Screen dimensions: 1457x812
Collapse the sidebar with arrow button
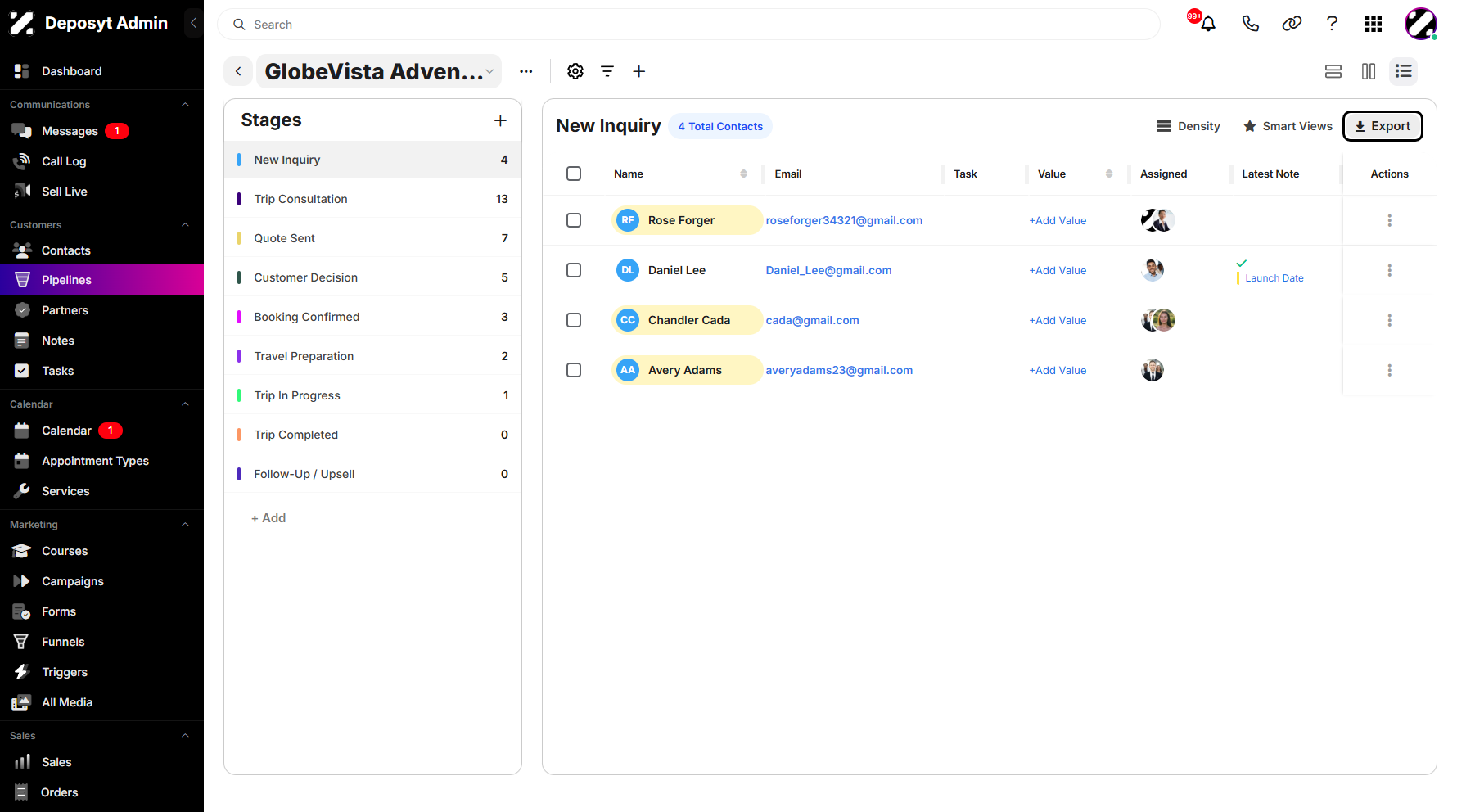[193, 23]
